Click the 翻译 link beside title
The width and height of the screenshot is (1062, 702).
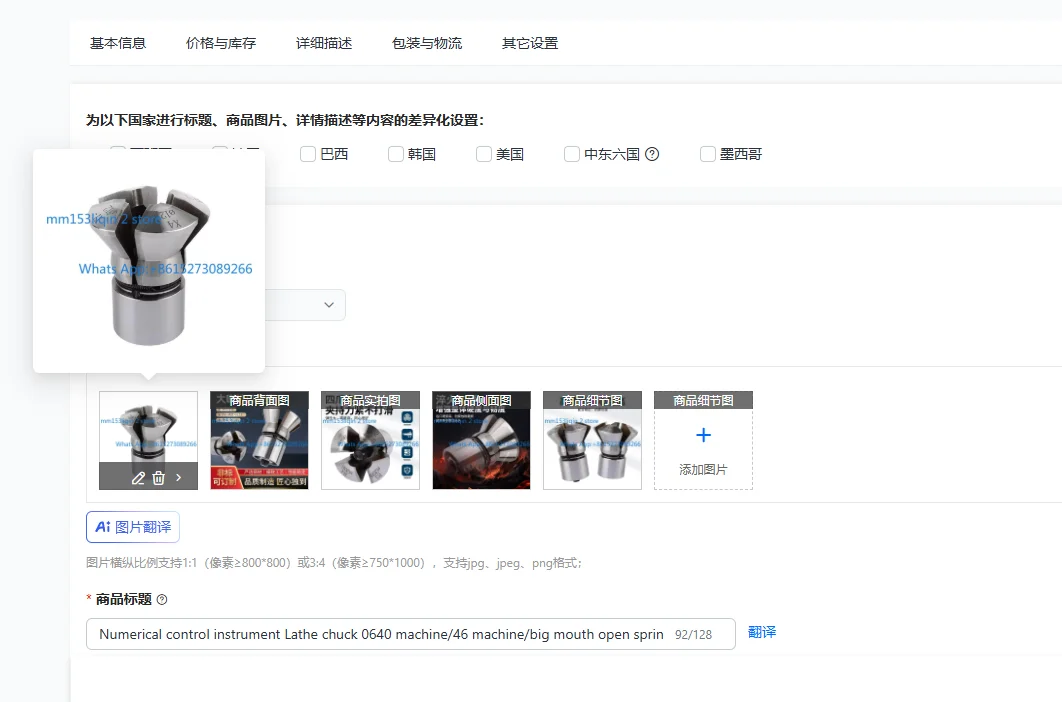click(762, 632)
